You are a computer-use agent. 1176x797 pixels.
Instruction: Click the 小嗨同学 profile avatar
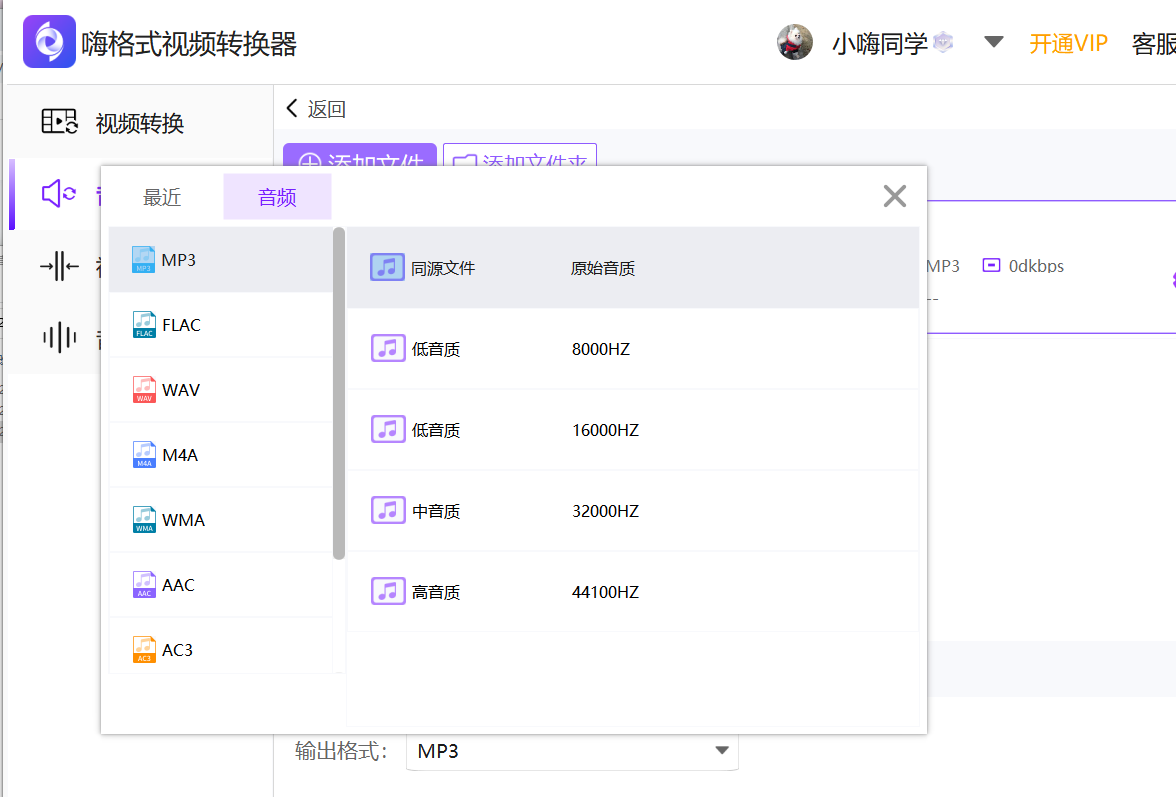[794, 42]
